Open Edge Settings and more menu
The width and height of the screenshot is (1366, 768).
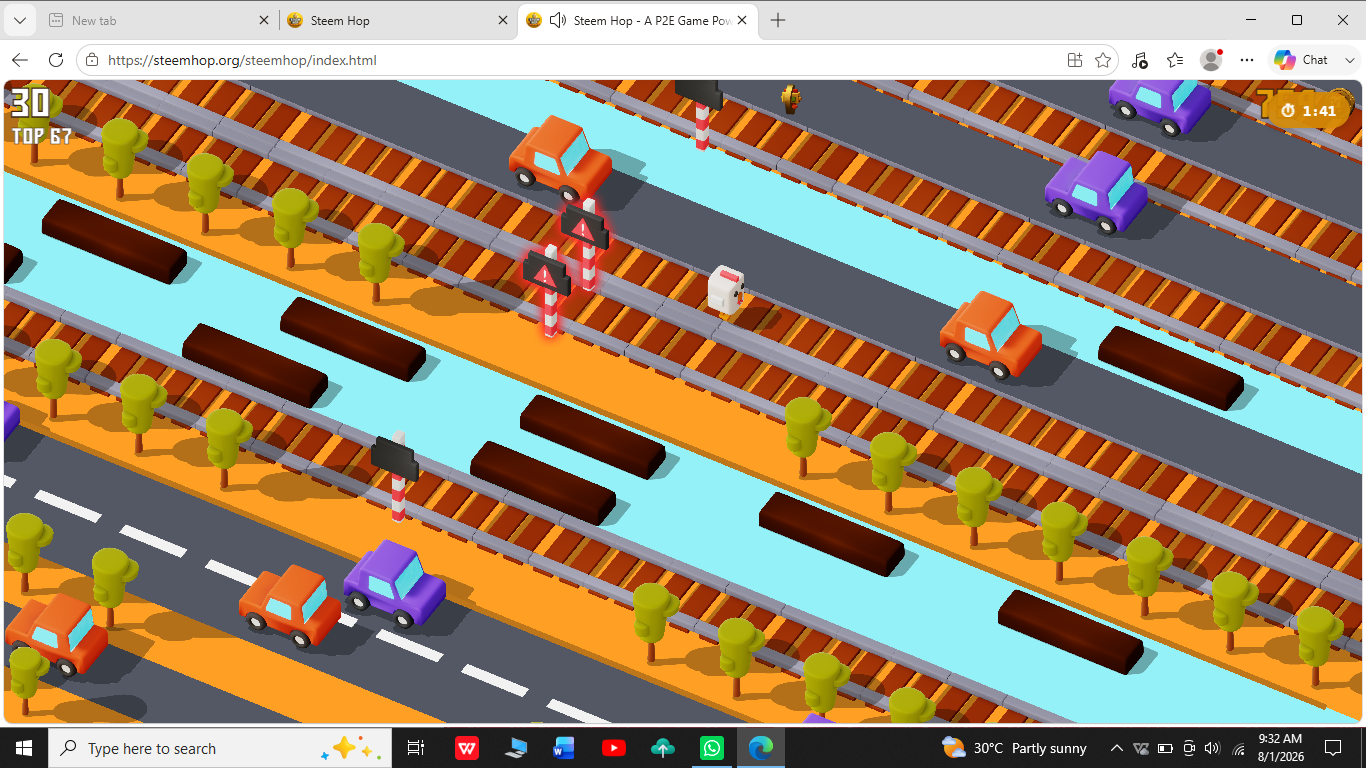click(x=1247, y=60)
